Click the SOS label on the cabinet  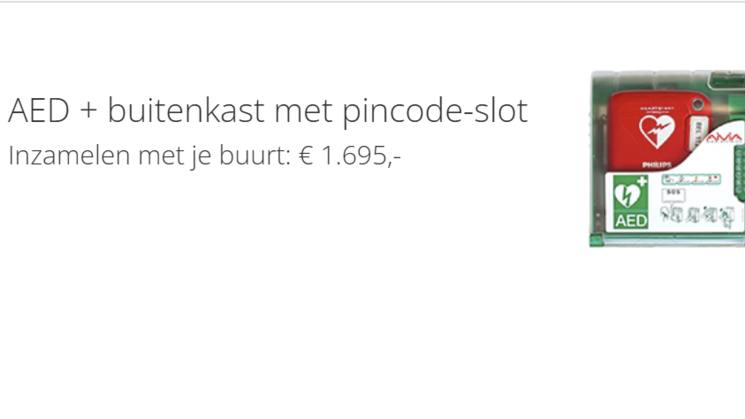tap(673, 192)
